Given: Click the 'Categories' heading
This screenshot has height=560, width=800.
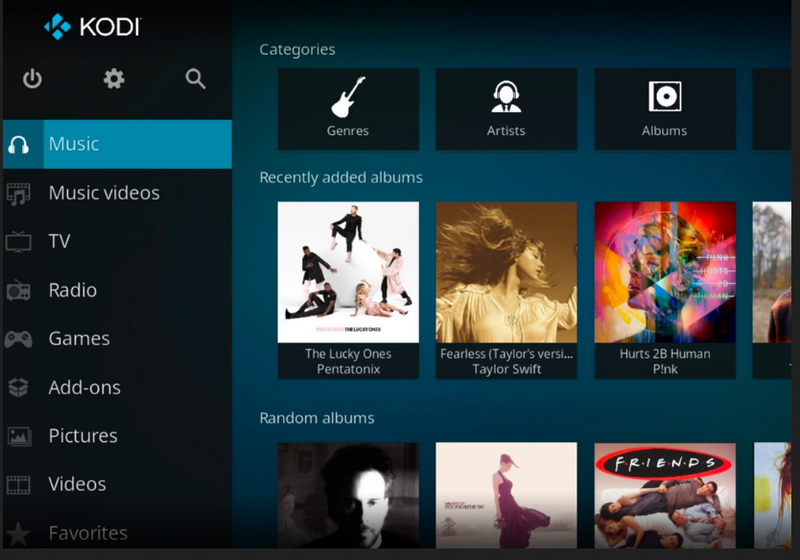Looking at the screenshot, I should pyautogui.click(x=297, y=49).
